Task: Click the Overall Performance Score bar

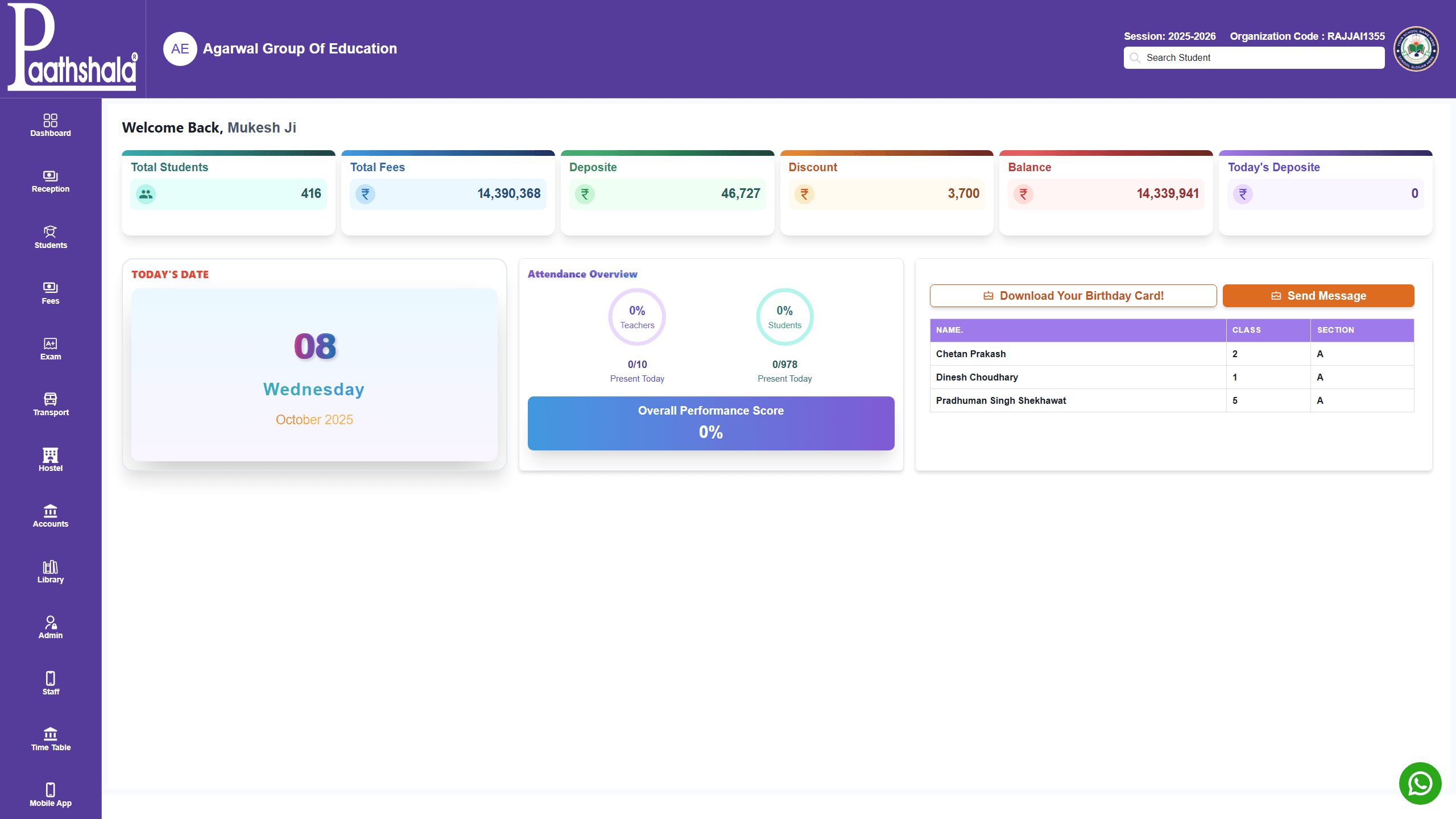Action: click(x=710, y=423)
